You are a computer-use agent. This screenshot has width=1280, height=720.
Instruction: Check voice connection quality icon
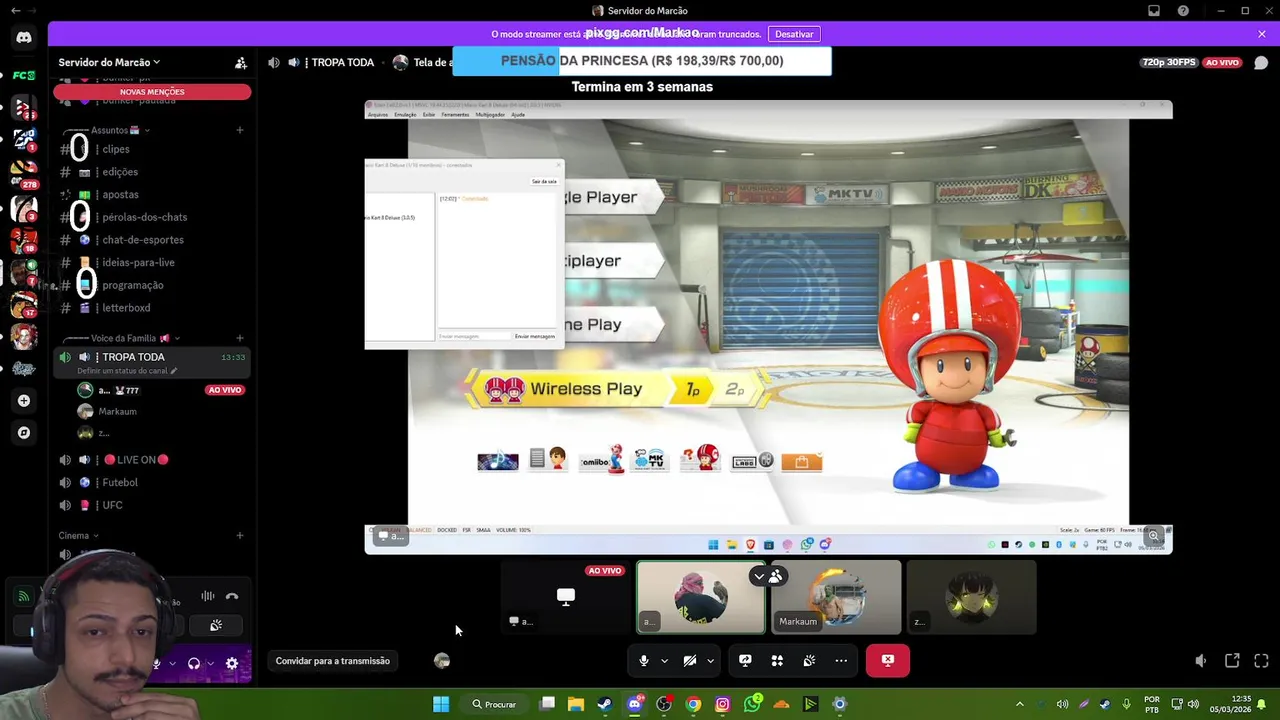pyautogui.click(x=23, y=596)
